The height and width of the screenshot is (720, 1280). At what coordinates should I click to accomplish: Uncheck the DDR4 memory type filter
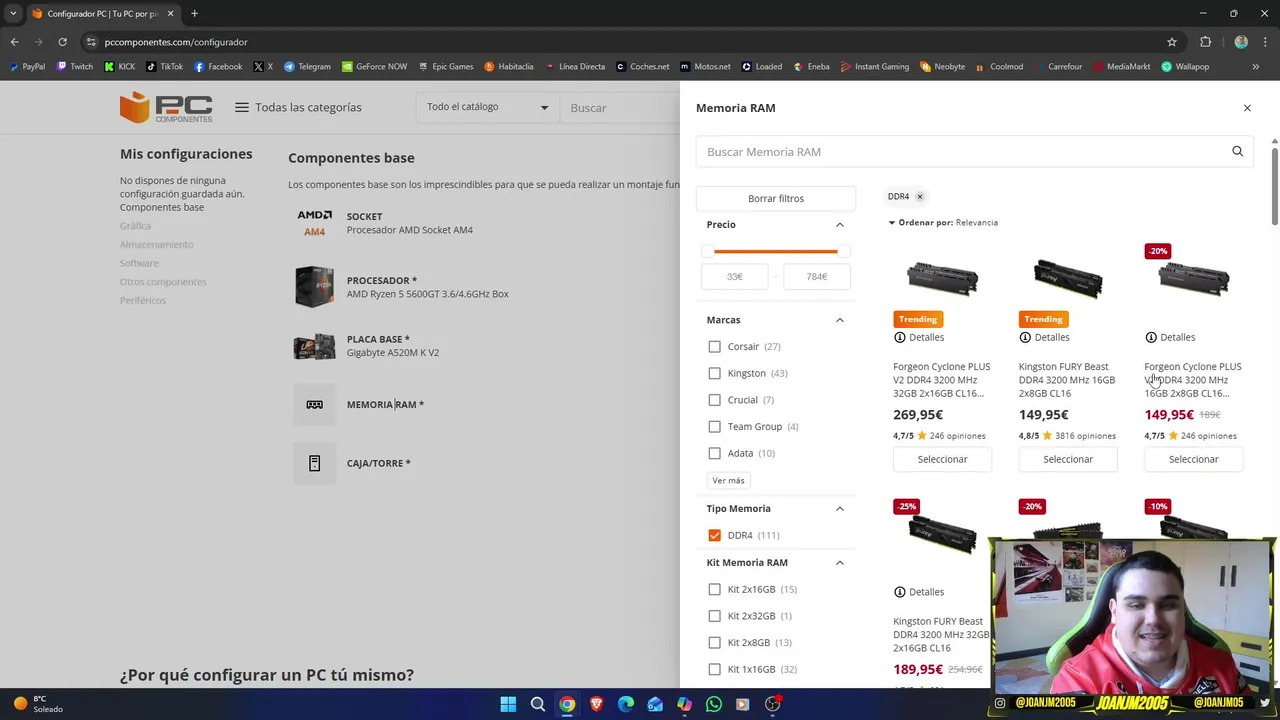[x=714, y=536]
